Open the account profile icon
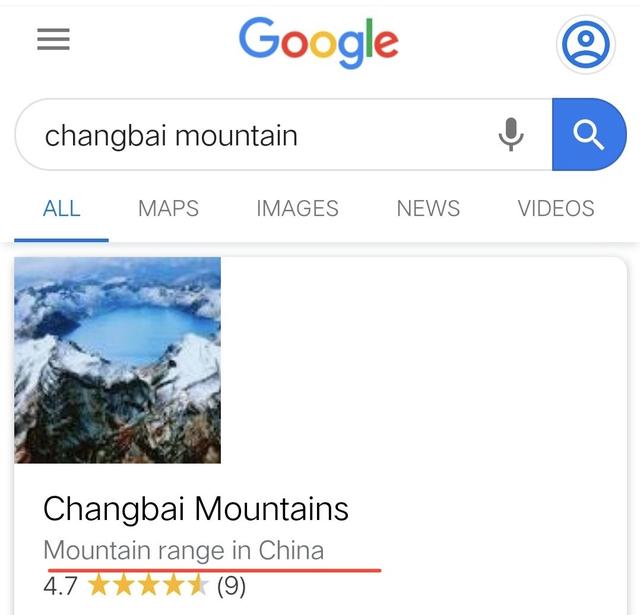The height and width of the screenshot is (615, 640). (x=586, y=44)
